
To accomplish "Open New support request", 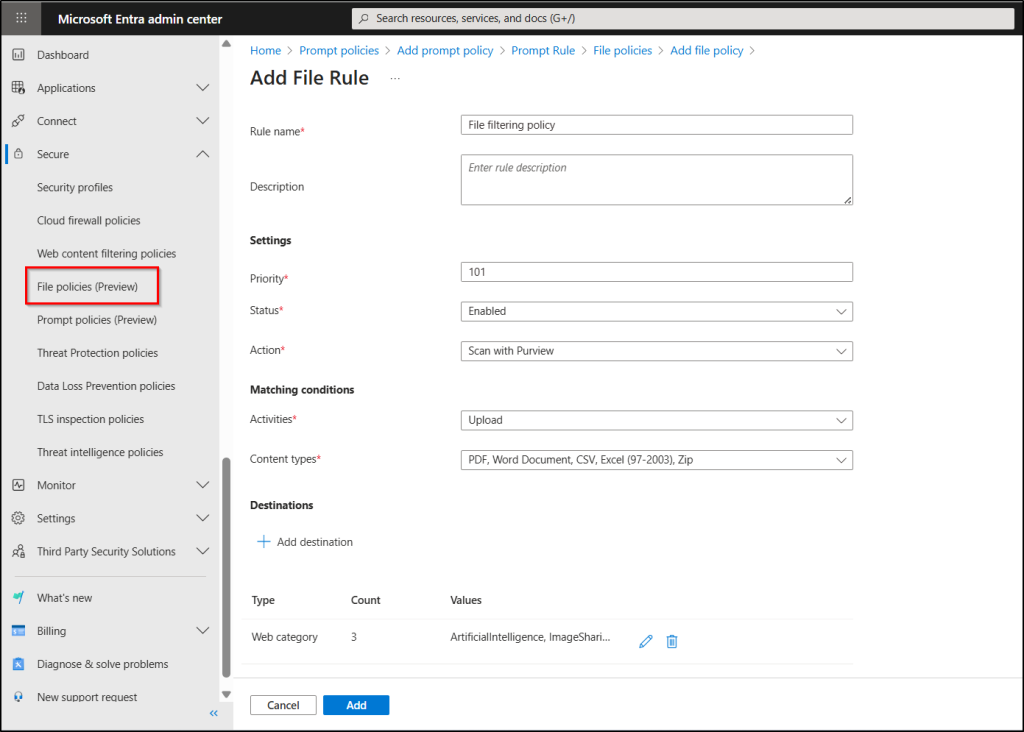I will pos(87,697).
